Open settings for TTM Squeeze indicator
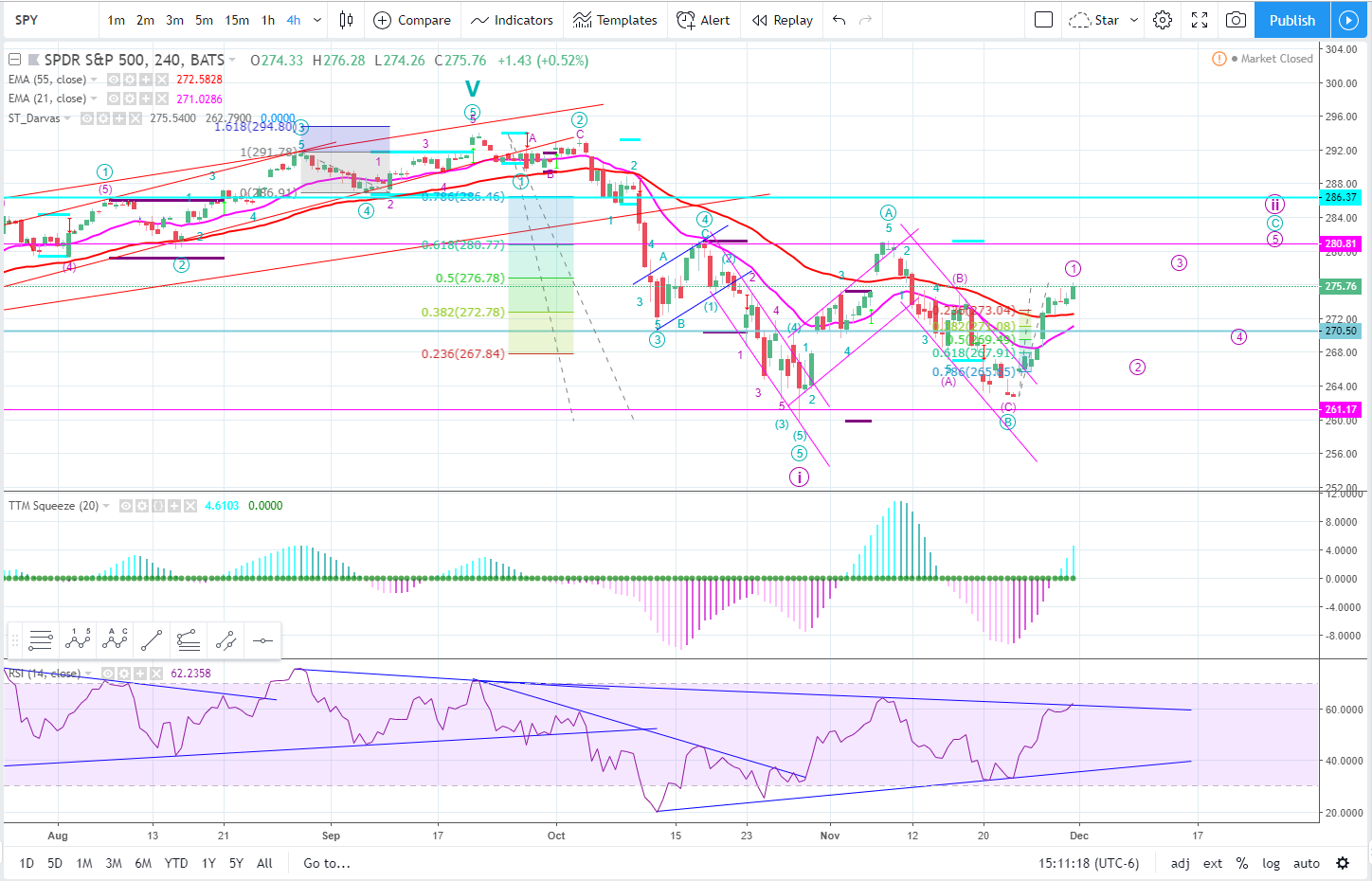The height and width of the screenshot is (881, 1372). [142, 506]
